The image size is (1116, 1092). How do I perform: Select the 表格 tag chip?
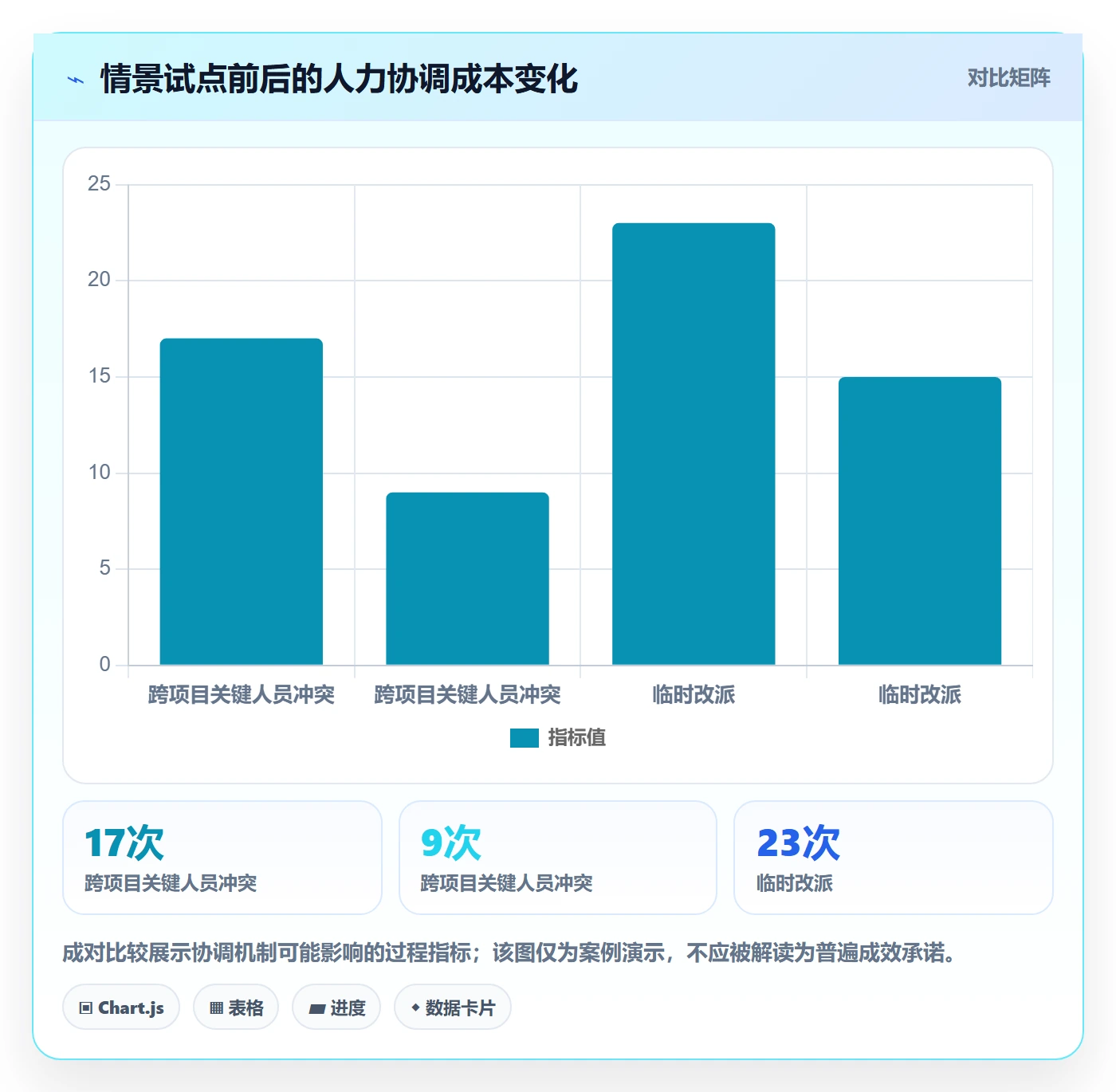[236, 1008]
